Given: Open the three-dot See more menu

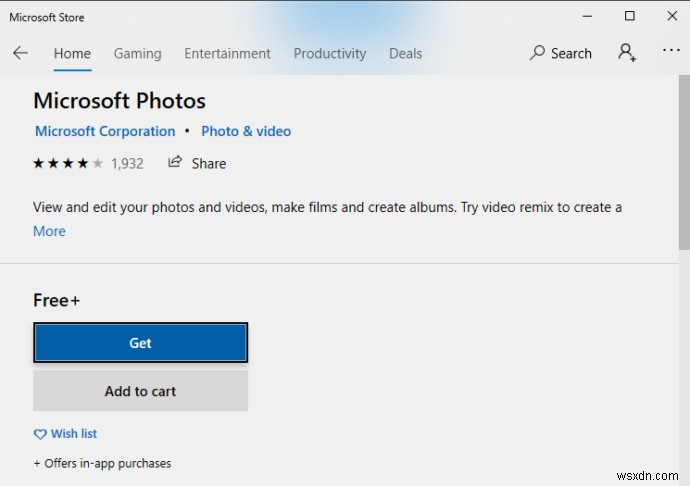Looking at the screenshot, I should [670, 52].
